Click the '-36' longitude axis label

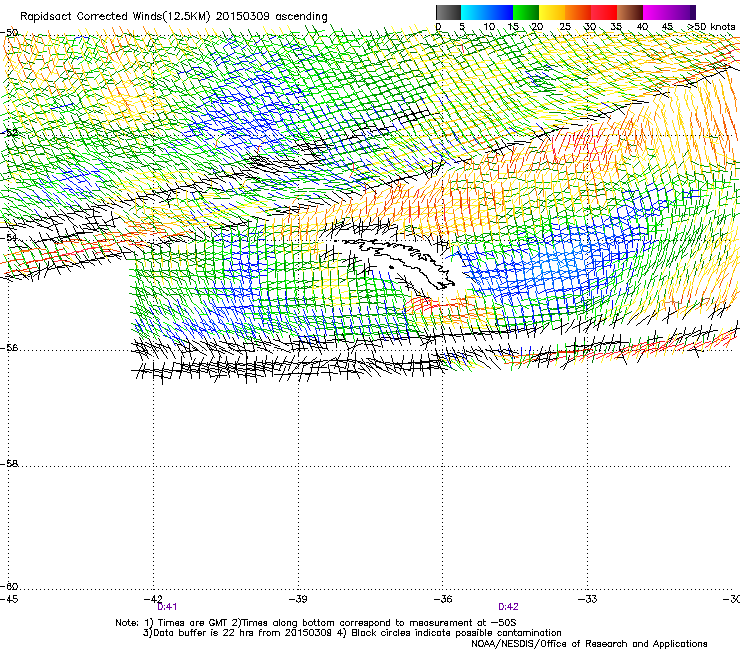443,599
